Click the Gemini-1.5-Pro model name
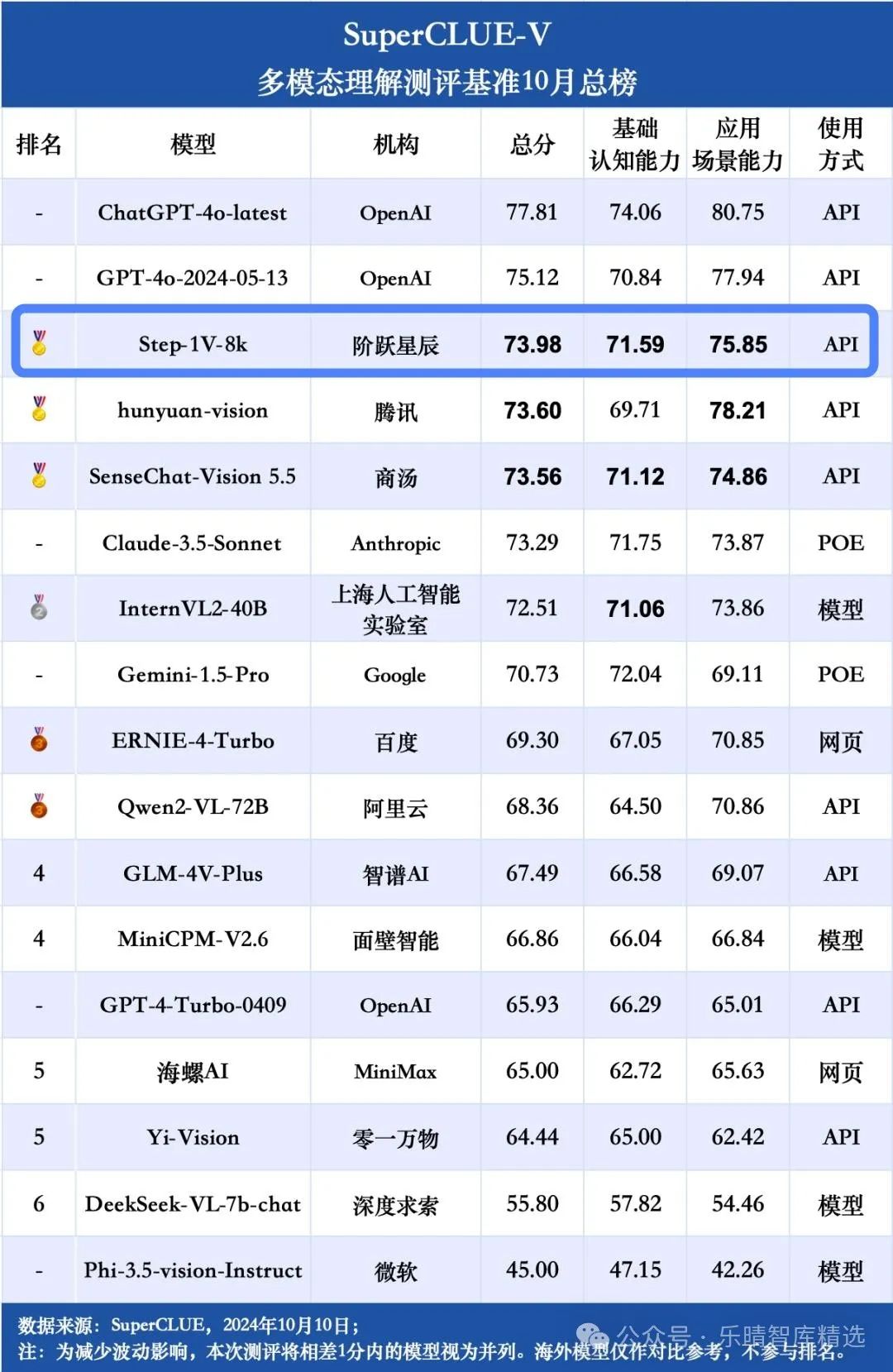This screenshot has height=1372, width=893. tap(193, 675)
